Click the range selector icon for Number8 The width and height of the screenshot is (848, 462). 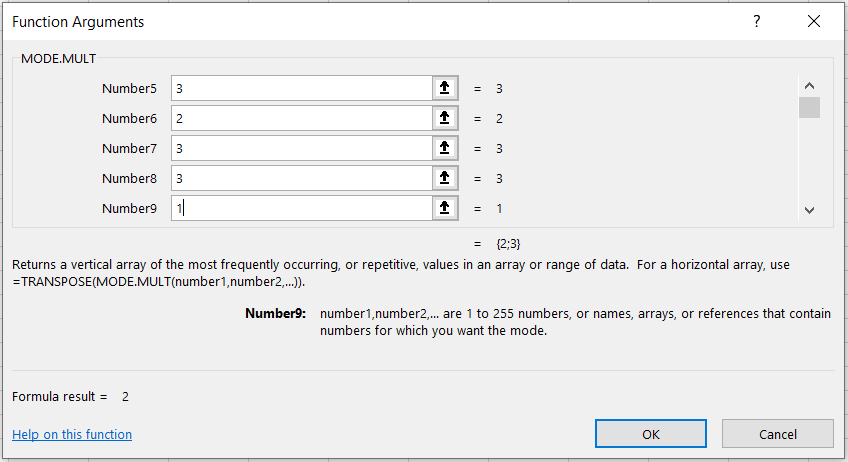445,178
